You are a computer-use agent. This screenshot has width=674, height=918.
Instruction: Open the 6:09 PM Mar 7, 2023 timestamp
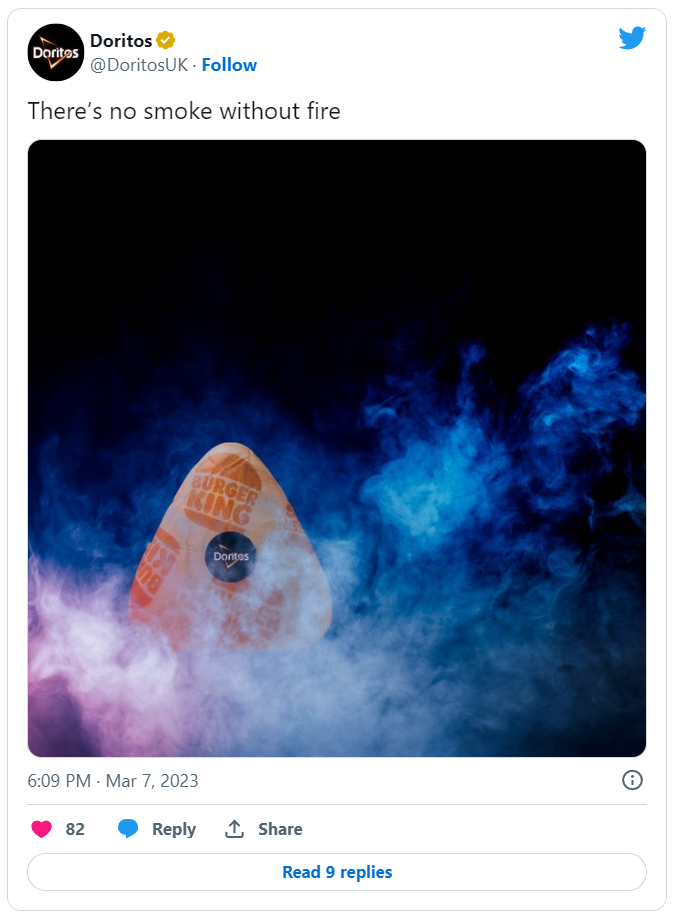point(113,780)
